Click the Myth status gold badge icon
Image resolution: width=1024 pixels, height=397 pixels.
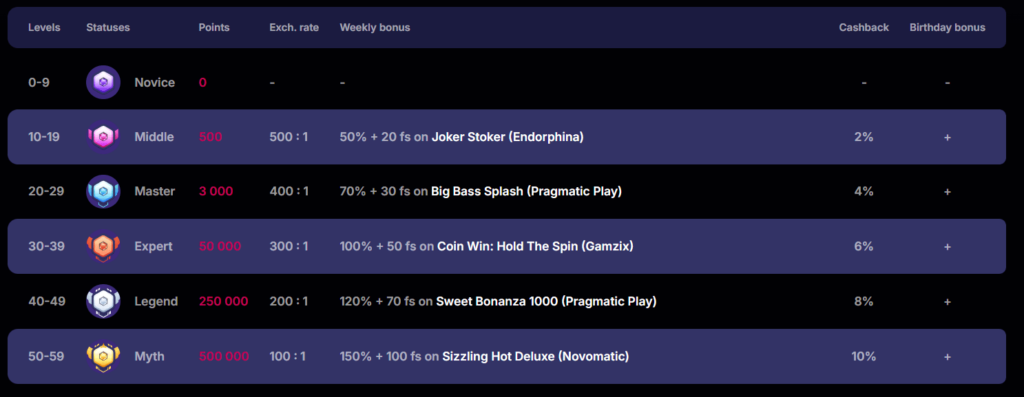coord(103,357)
